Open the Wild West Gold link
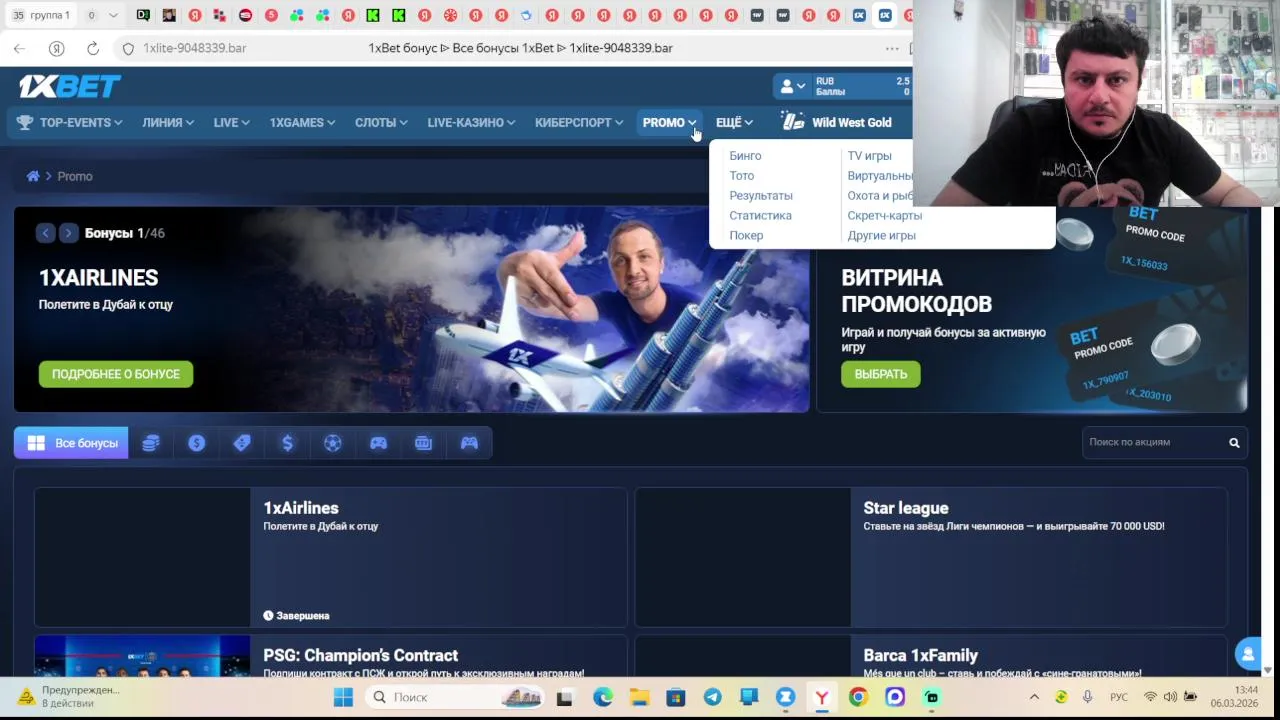 click(837, 122)
